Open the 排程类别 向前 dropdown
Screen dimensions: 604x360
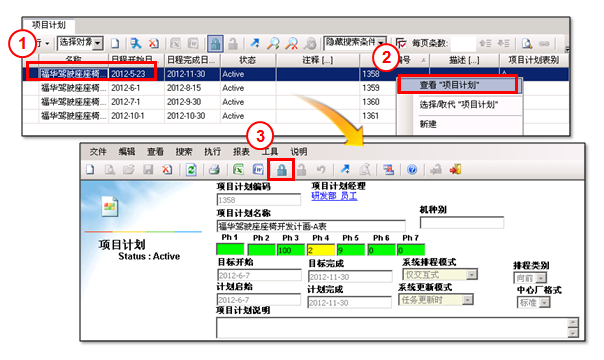pyautogui.click(x=541, y=278)
